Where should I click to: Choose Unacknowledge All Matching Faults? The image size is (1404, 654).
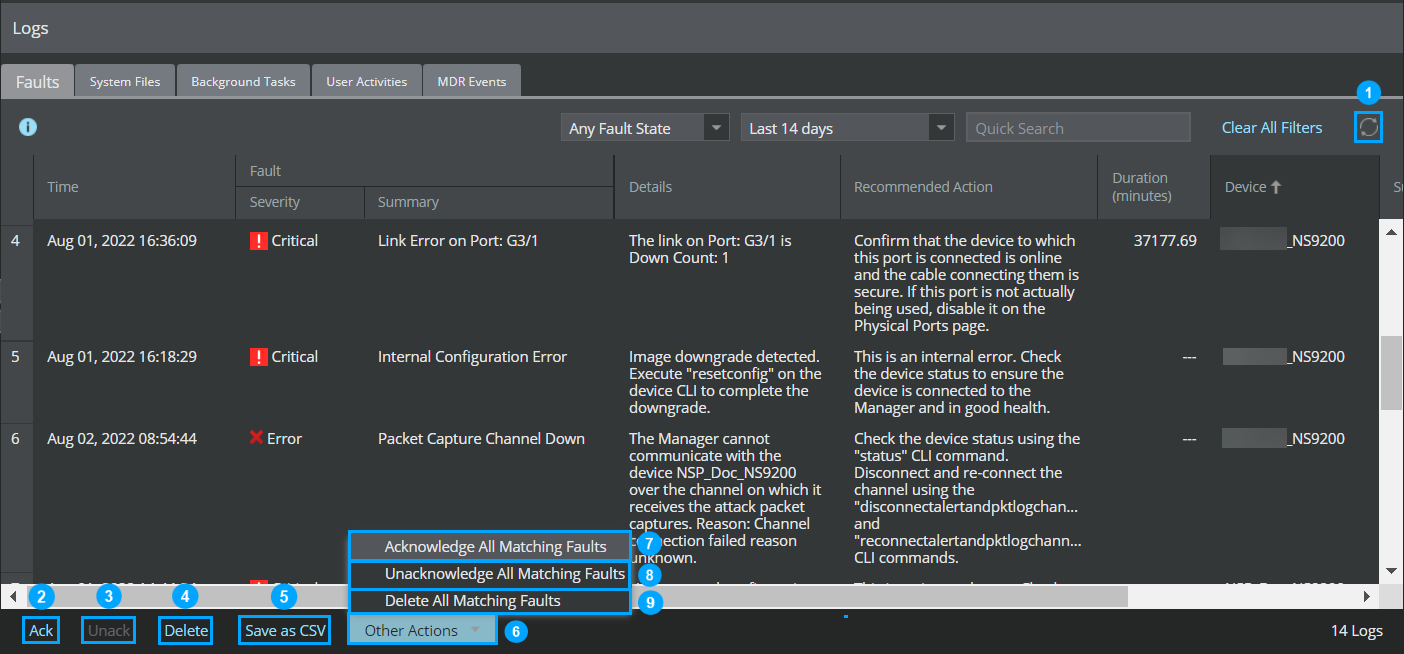490,574
